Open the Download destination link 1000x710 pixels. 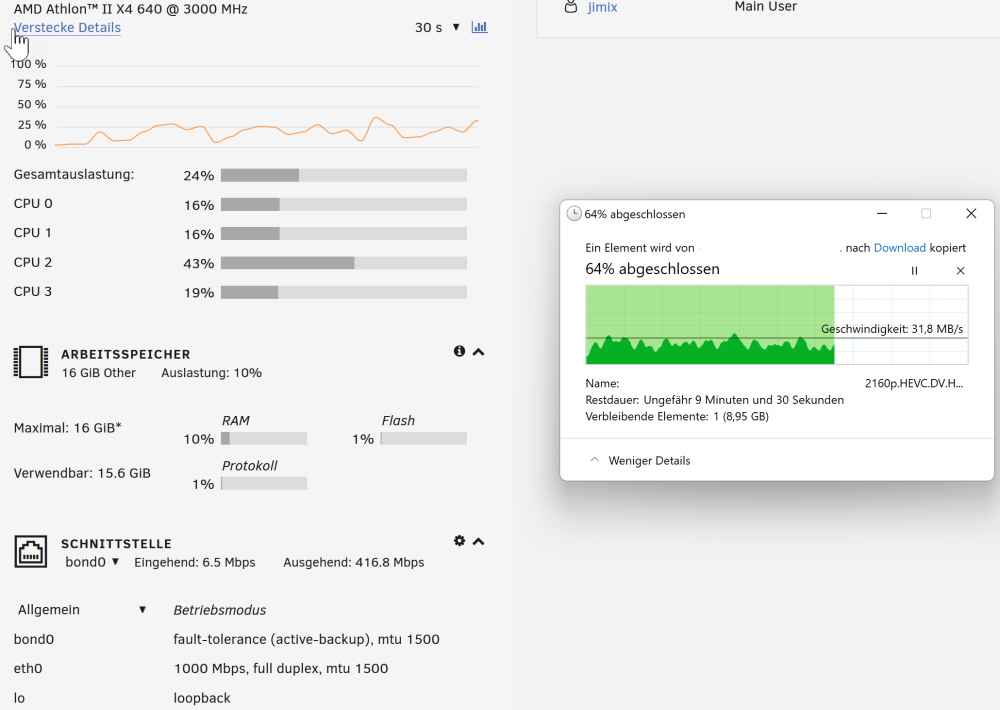899,248
